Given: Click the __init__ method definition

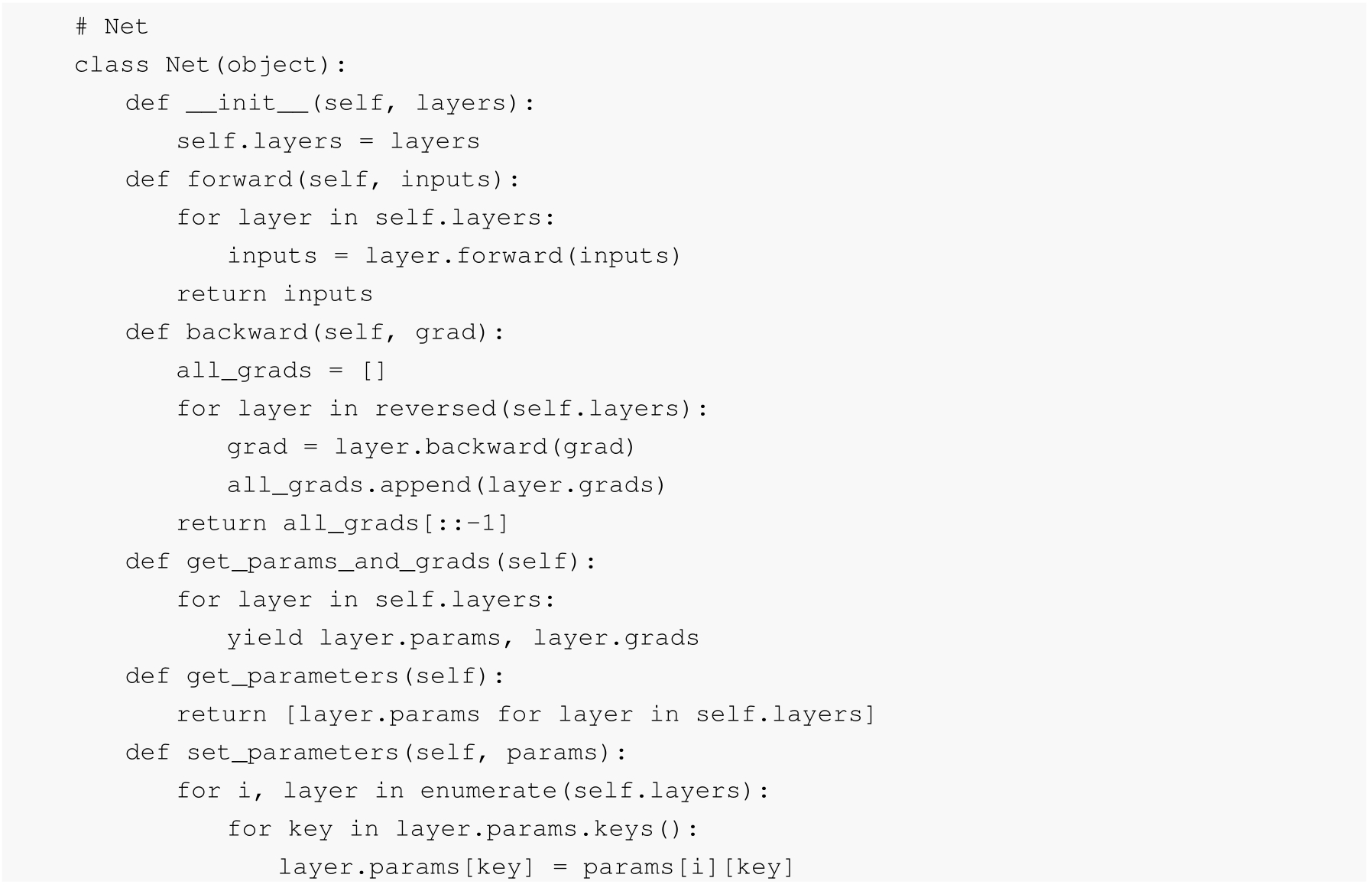Looking at the screenshot, I should tap(330, 103).
